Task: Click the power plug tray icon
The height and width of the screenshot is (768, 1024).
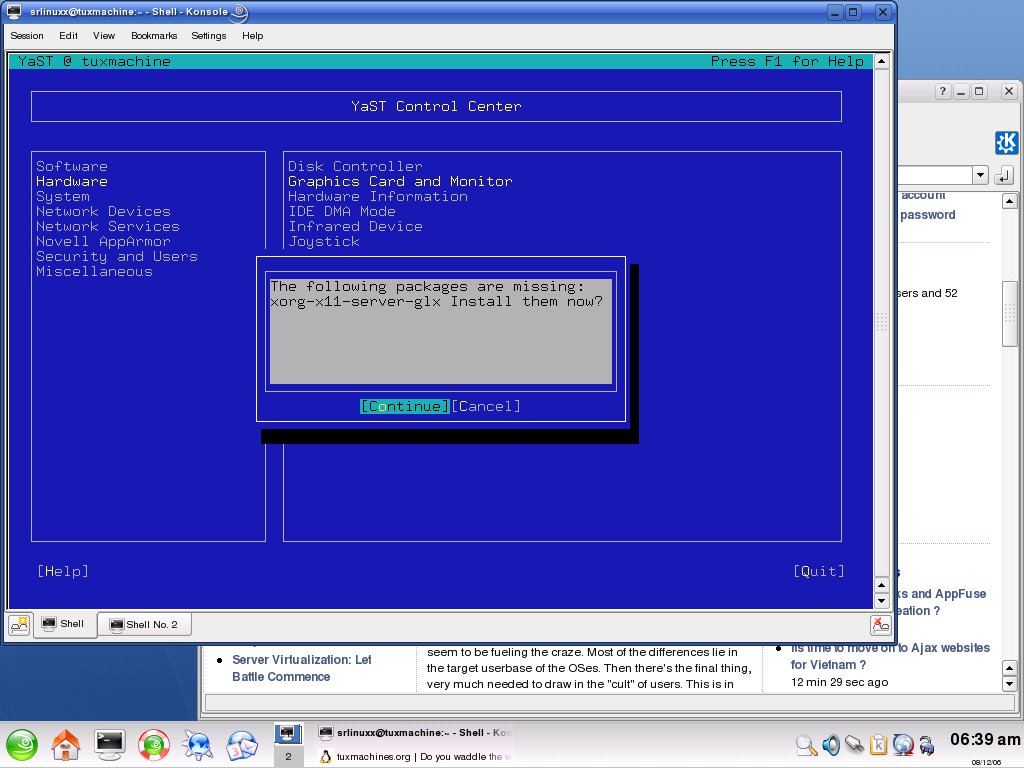Action: [x=926, y=745]
